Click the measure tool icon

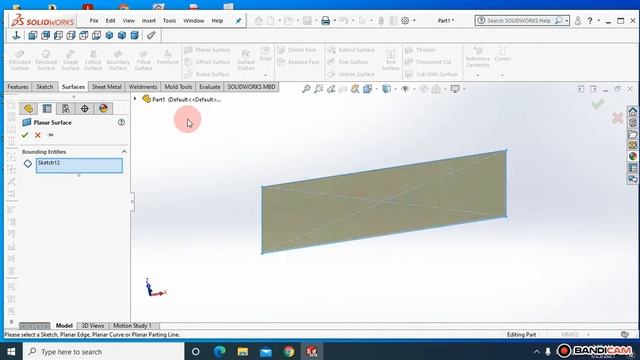coord(151,36)
